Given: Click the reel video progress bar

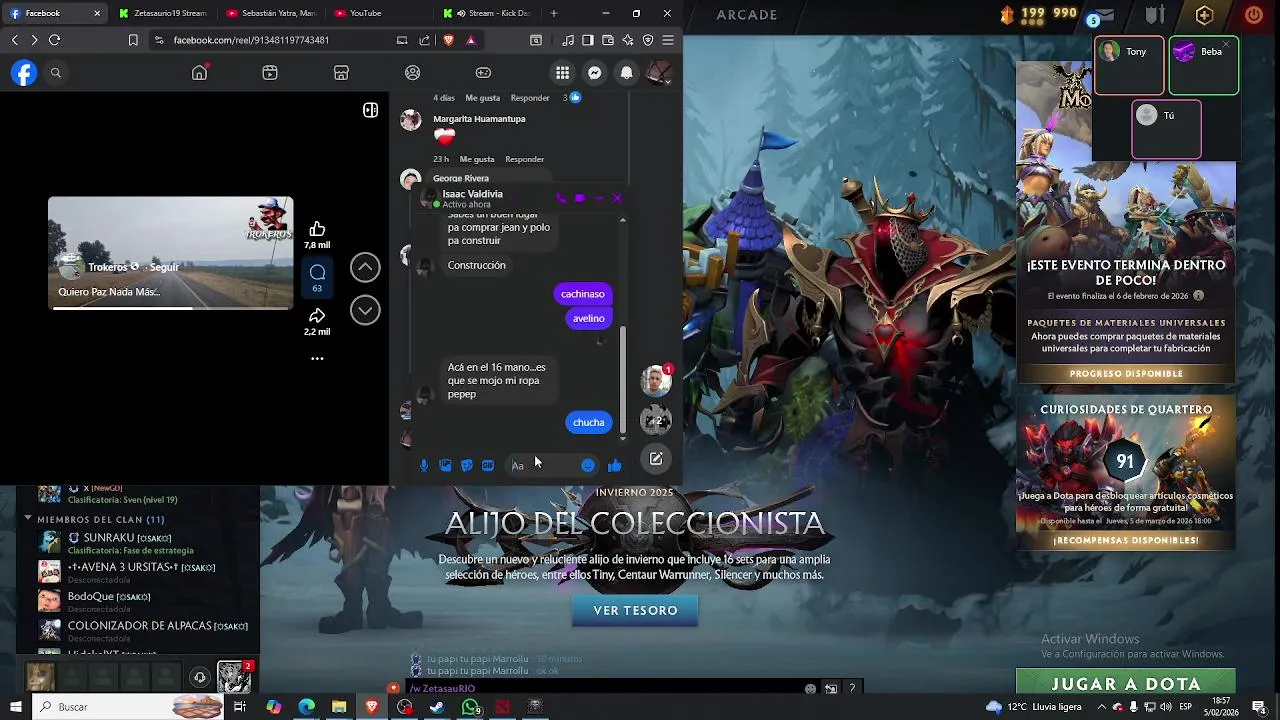Looking at the screenshot, I should (171, 308).
